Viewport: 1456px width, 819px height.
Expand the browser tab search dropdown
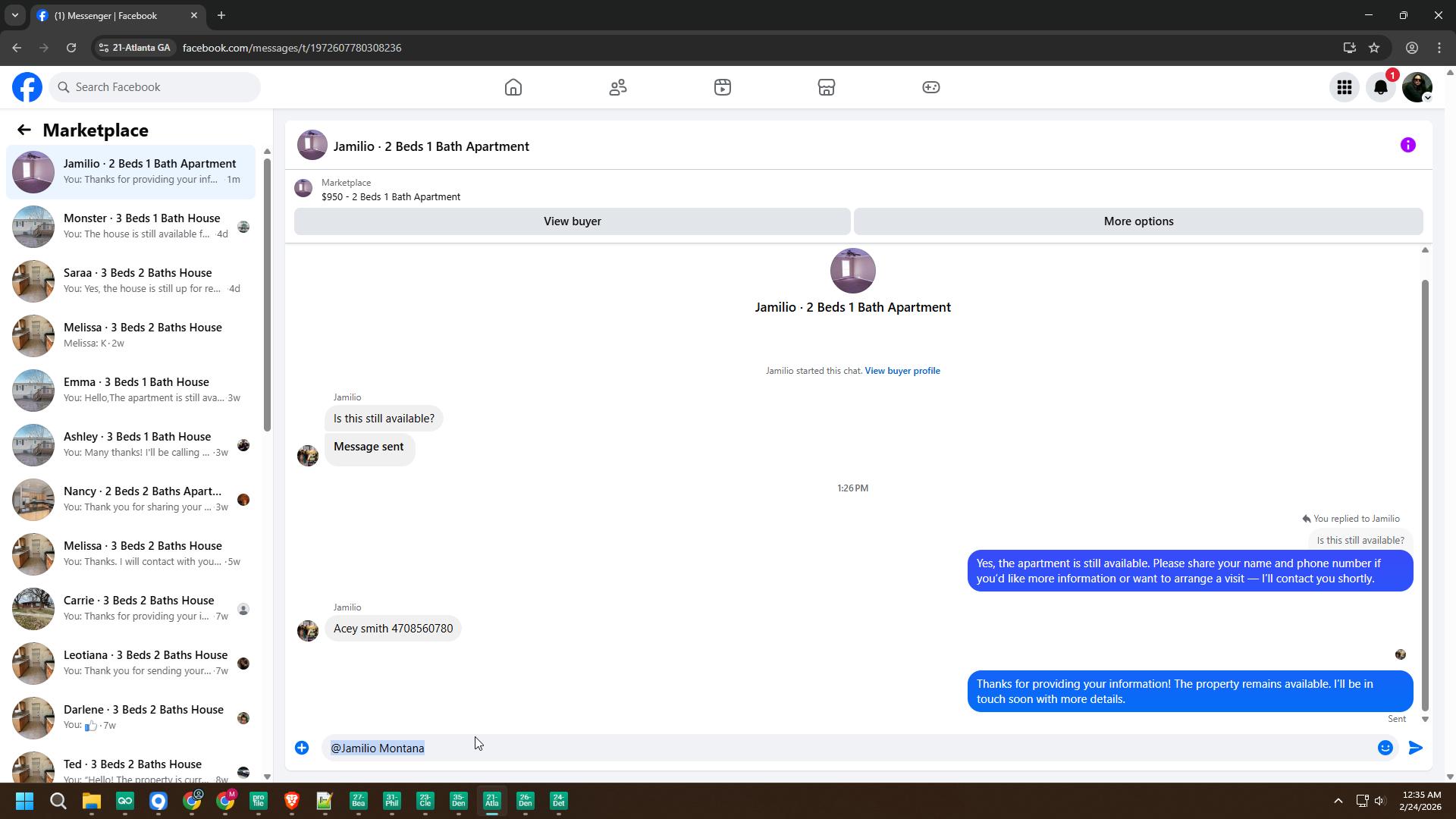pos(14,15)
